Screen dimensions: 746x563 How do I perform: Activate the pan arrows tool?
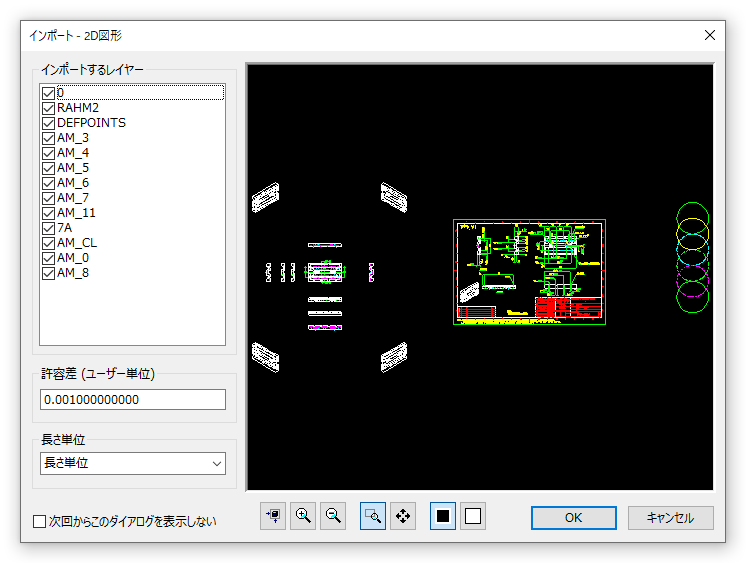pyautogui.click(x=403, y=516)
